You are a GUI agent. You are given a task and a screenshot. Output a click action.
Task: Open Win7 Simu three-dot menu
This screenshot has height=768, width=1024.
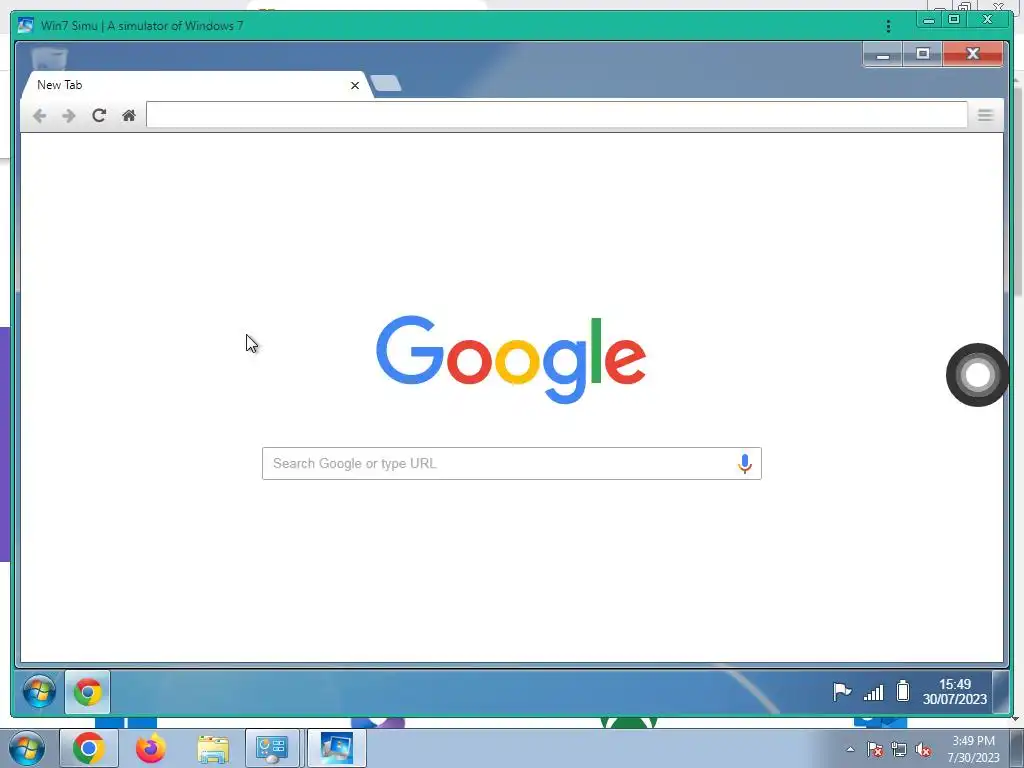point(888,26)
